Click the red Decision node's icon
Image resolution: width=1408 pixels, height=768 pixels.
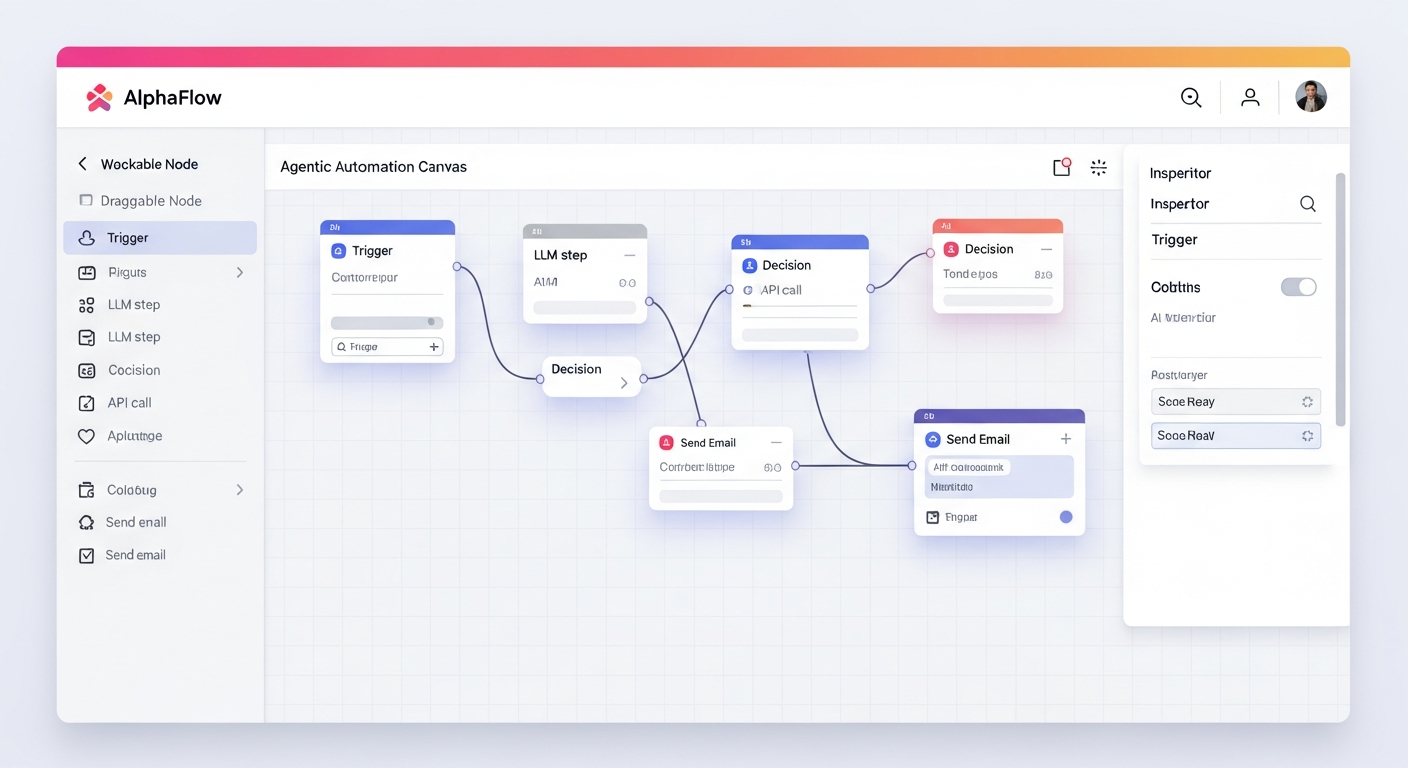click(952, 249)
